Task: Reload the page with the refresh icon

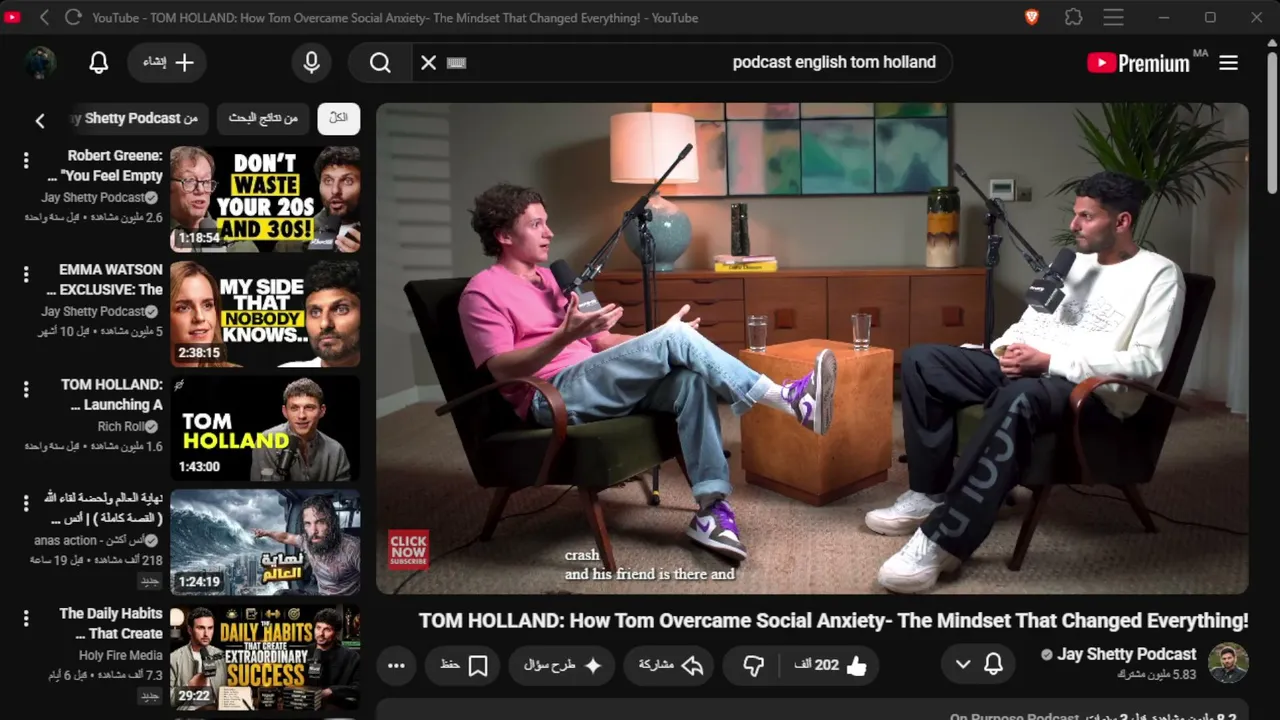Action: (x=73, y=17)
